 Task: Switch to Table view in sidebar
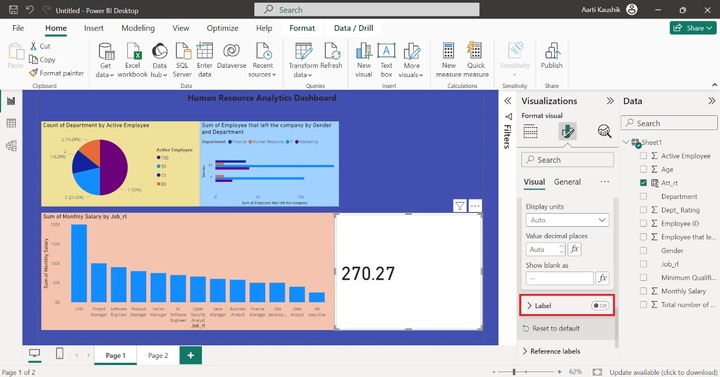[11, 123]
